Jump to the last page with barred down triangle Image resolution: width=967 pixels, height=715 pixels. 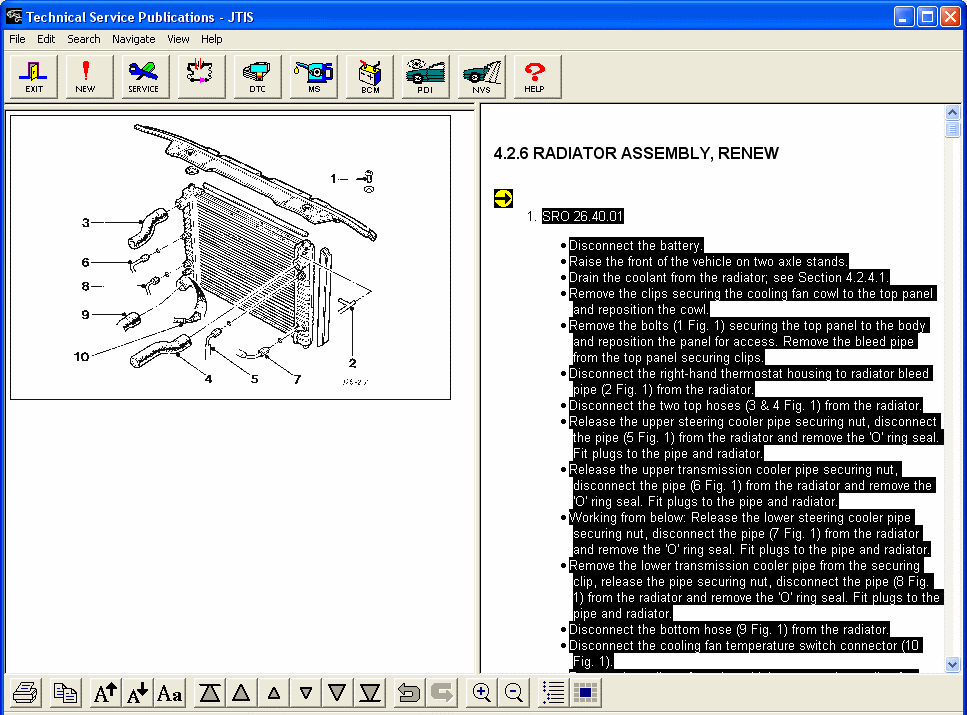(x=370, y=693)
